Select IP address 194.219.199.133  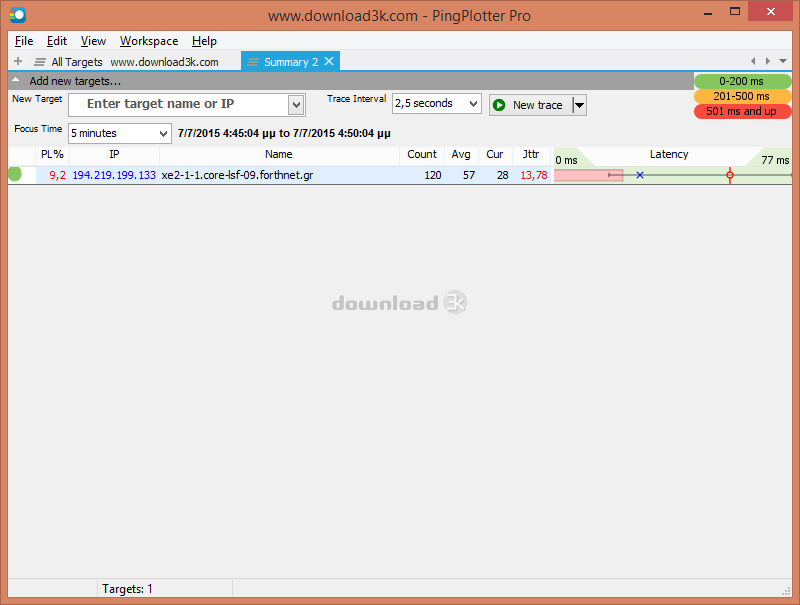114,175
